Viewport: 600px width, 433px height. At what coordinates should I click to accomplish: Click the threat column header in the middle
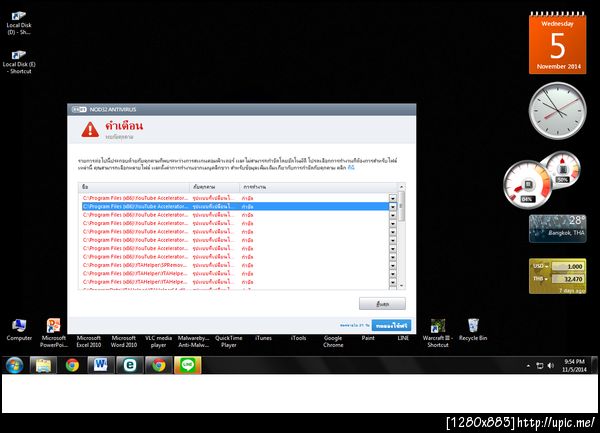pyautogui.click(x=214, y=187)
